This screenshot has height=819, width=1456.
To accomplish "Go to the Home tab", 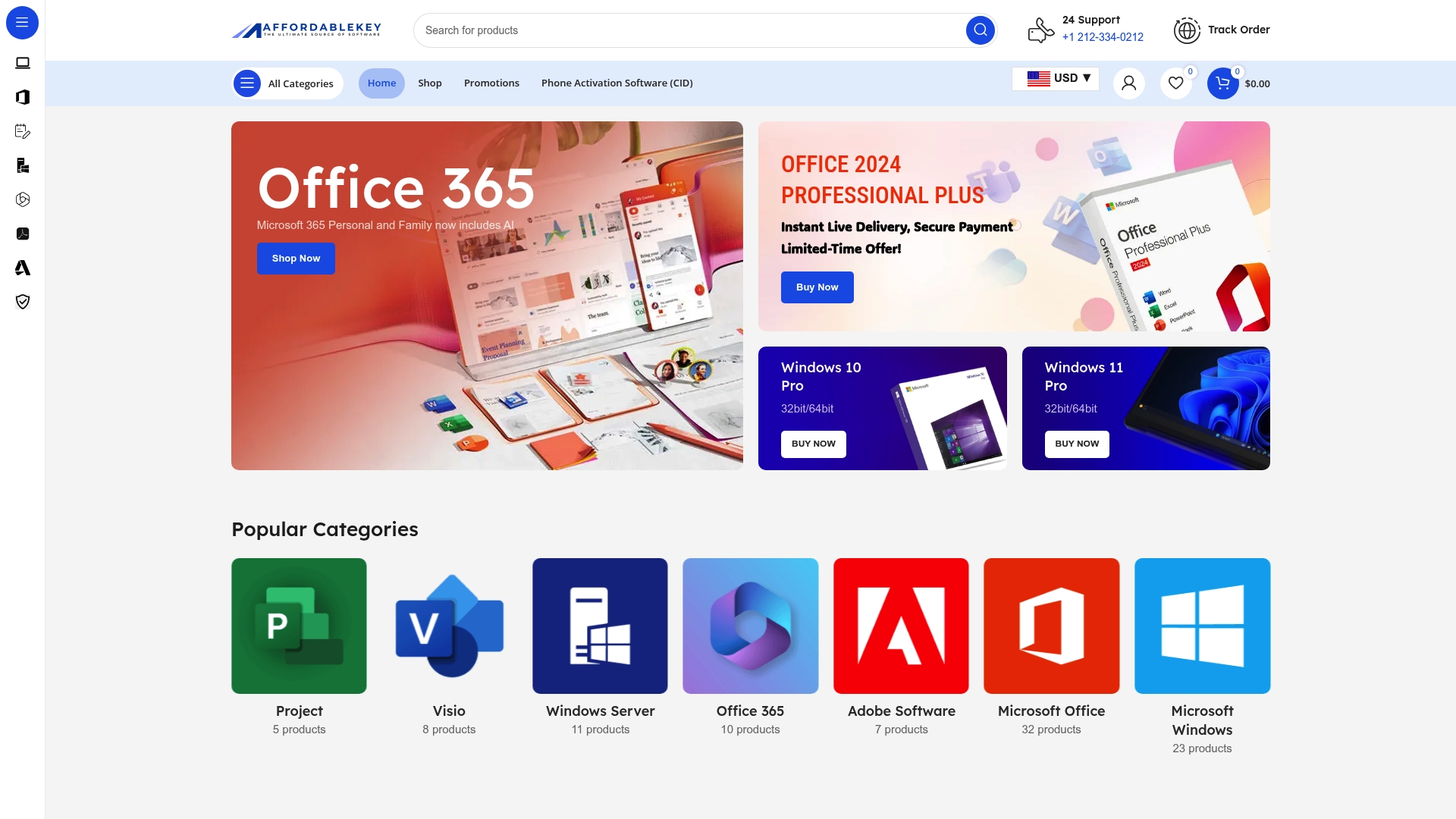I will (x=381, y=83).
